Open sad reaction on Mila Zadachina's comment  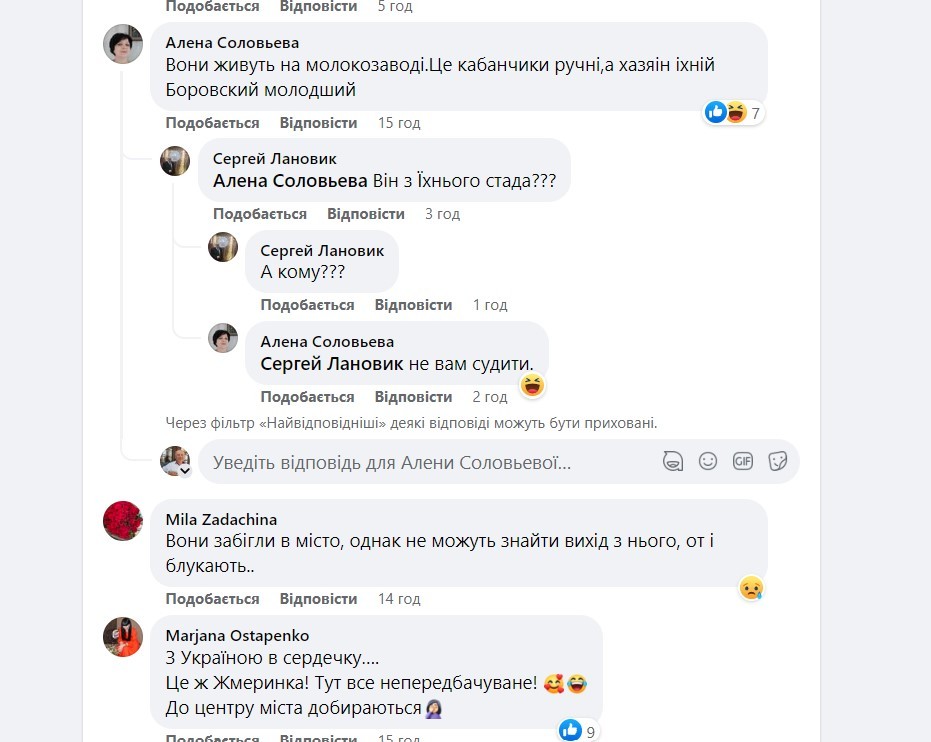pyautogui.click(x=751, y=588)
